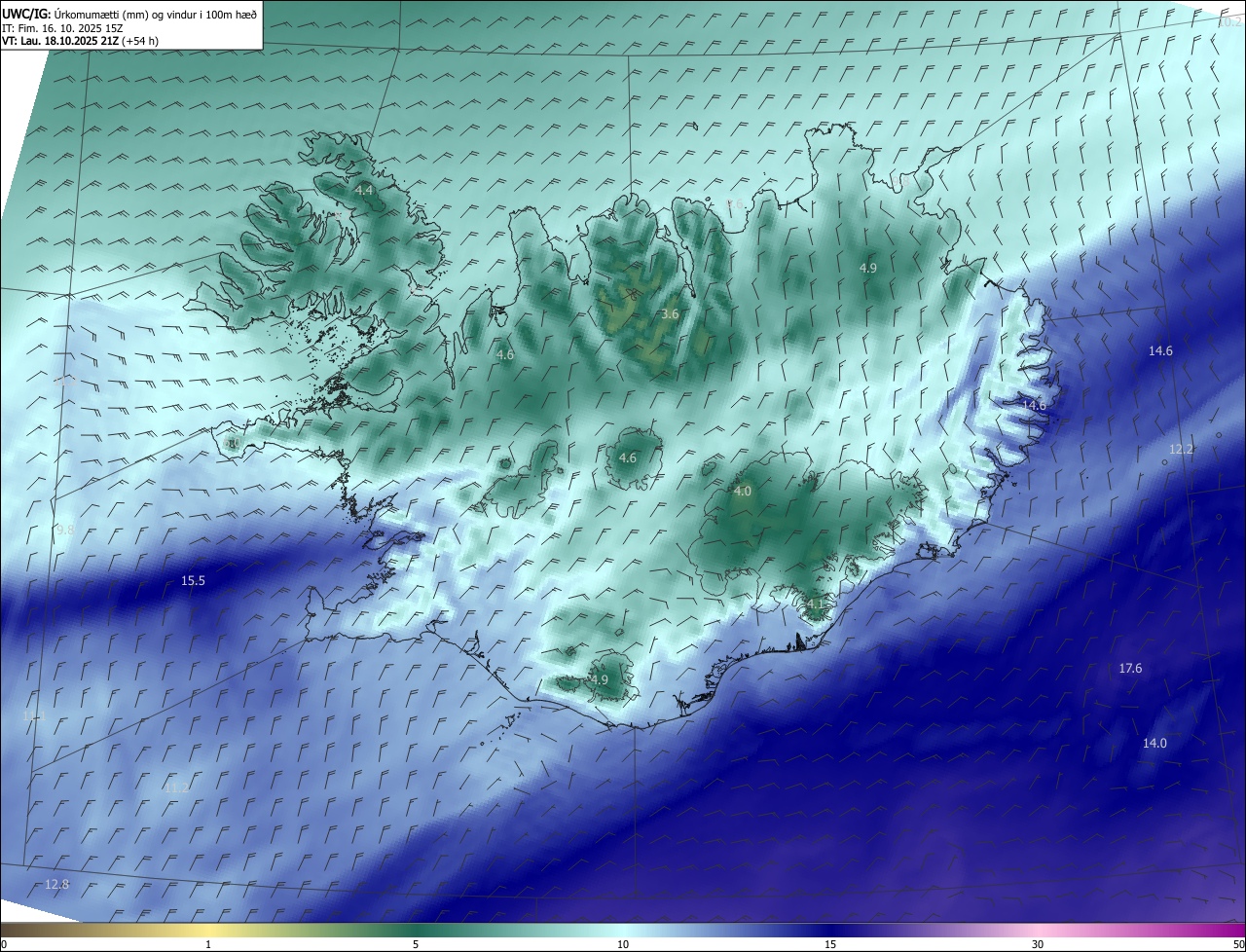Click the color scale tick label 30

[1038, 944]
